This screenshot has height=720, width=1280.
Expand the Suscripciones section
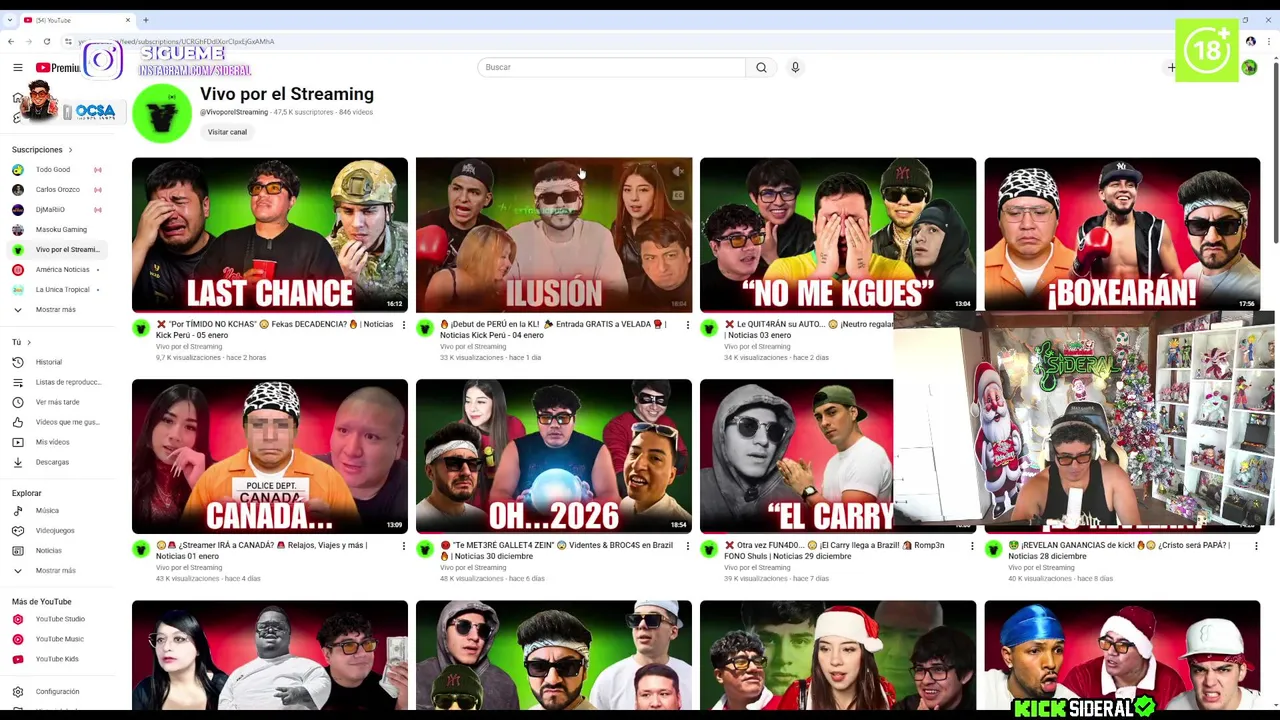pos(42,150)
